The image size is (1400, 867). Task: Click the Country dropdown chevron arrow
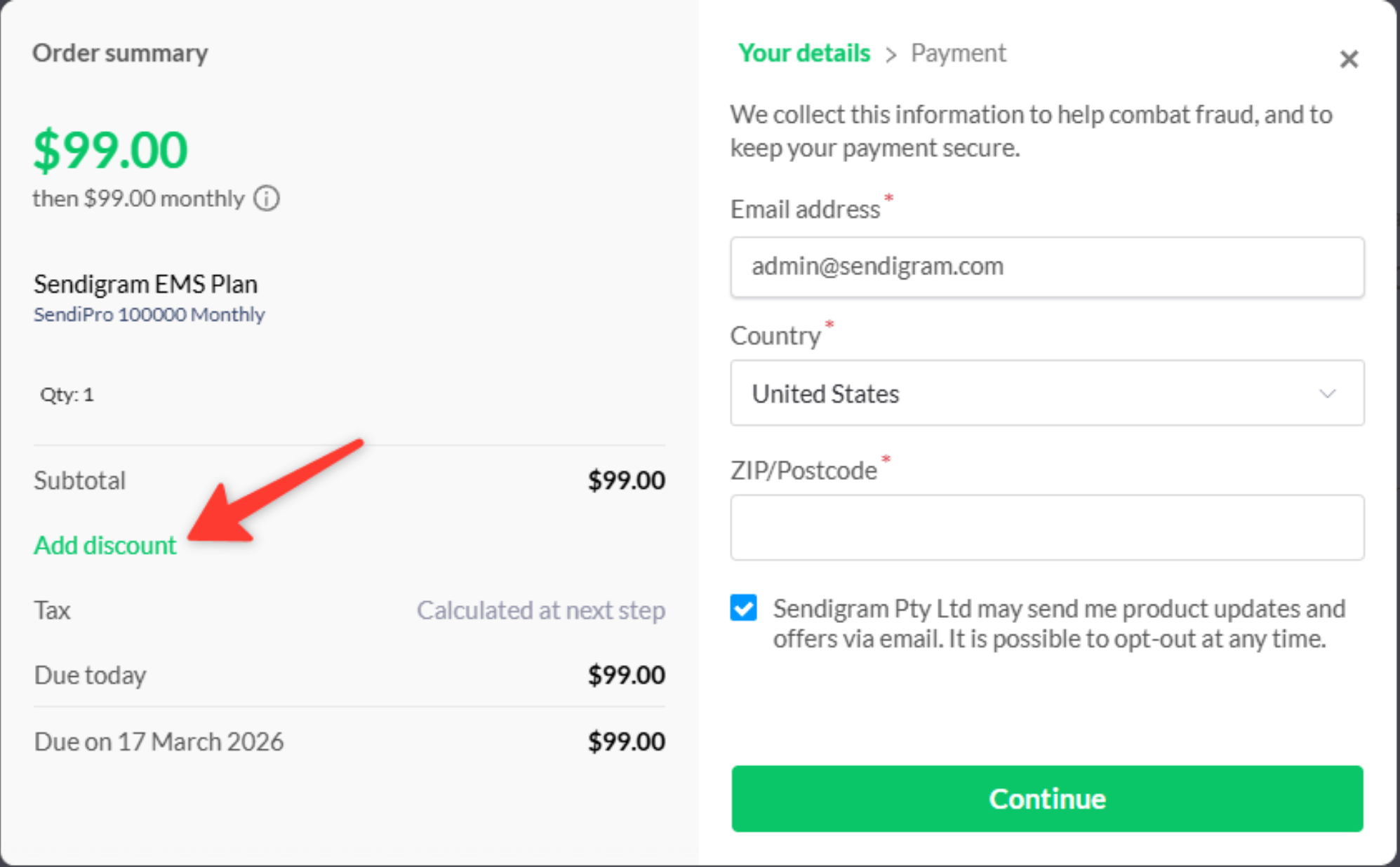coord(1326,394)
